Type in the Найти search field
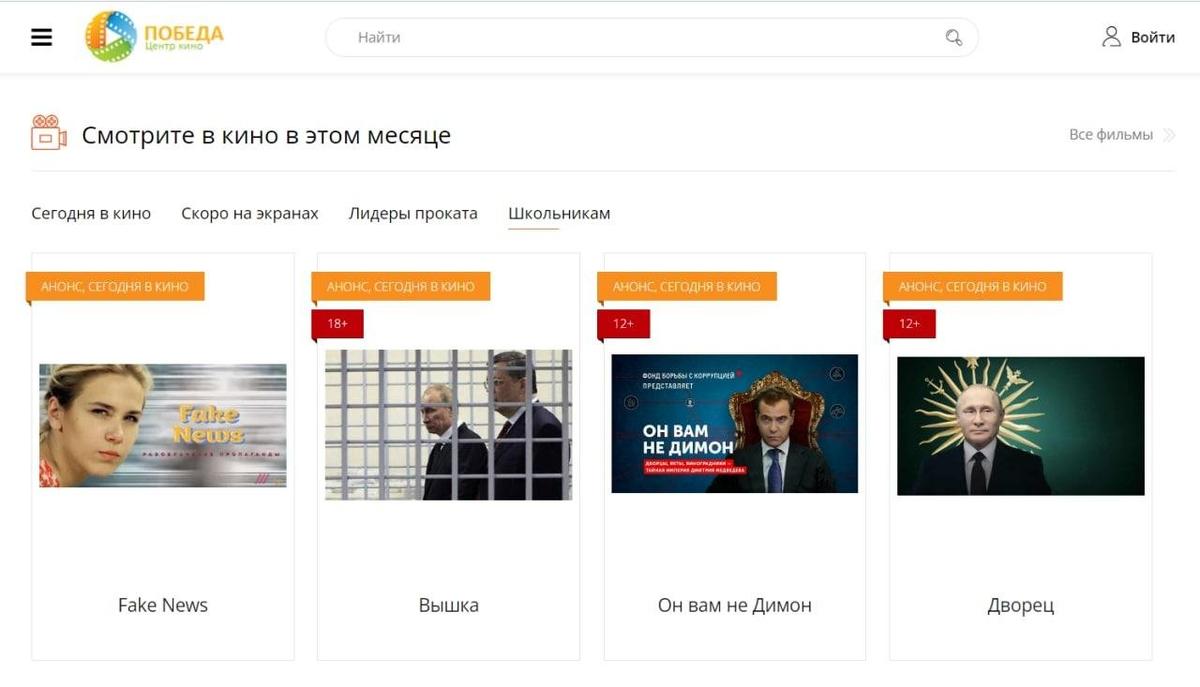 pos(640,38)
